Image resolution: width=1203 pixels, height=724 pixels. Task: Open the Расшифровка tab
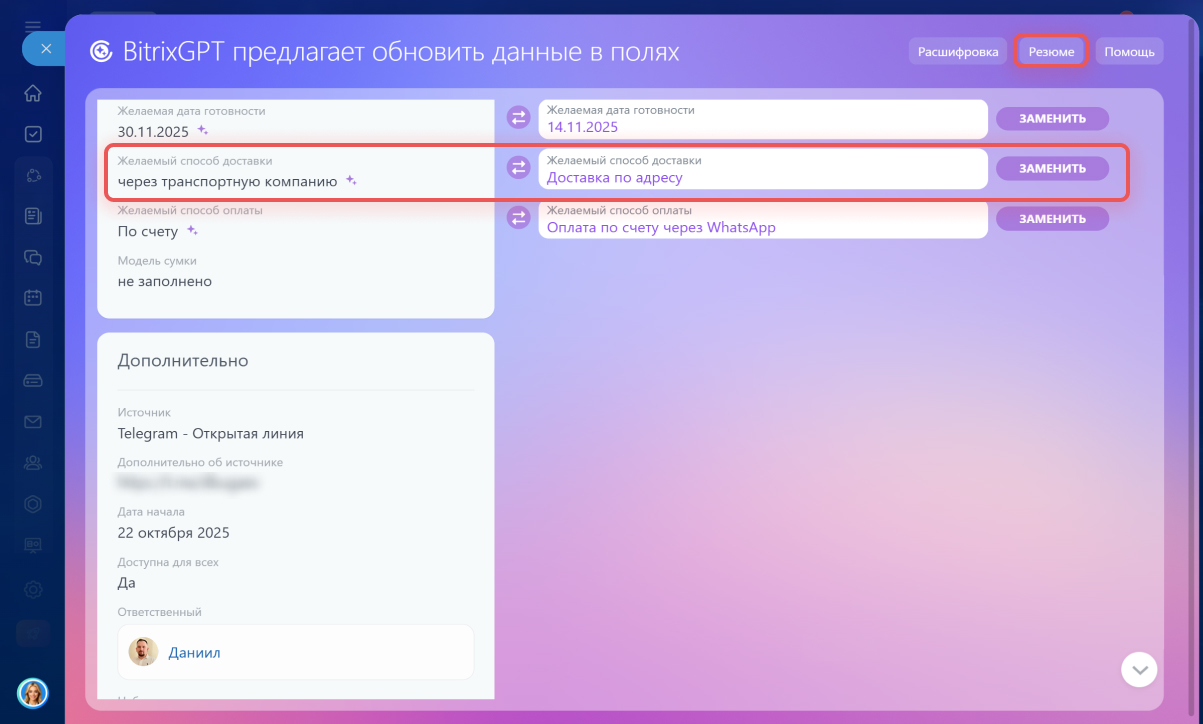point(957,52)
